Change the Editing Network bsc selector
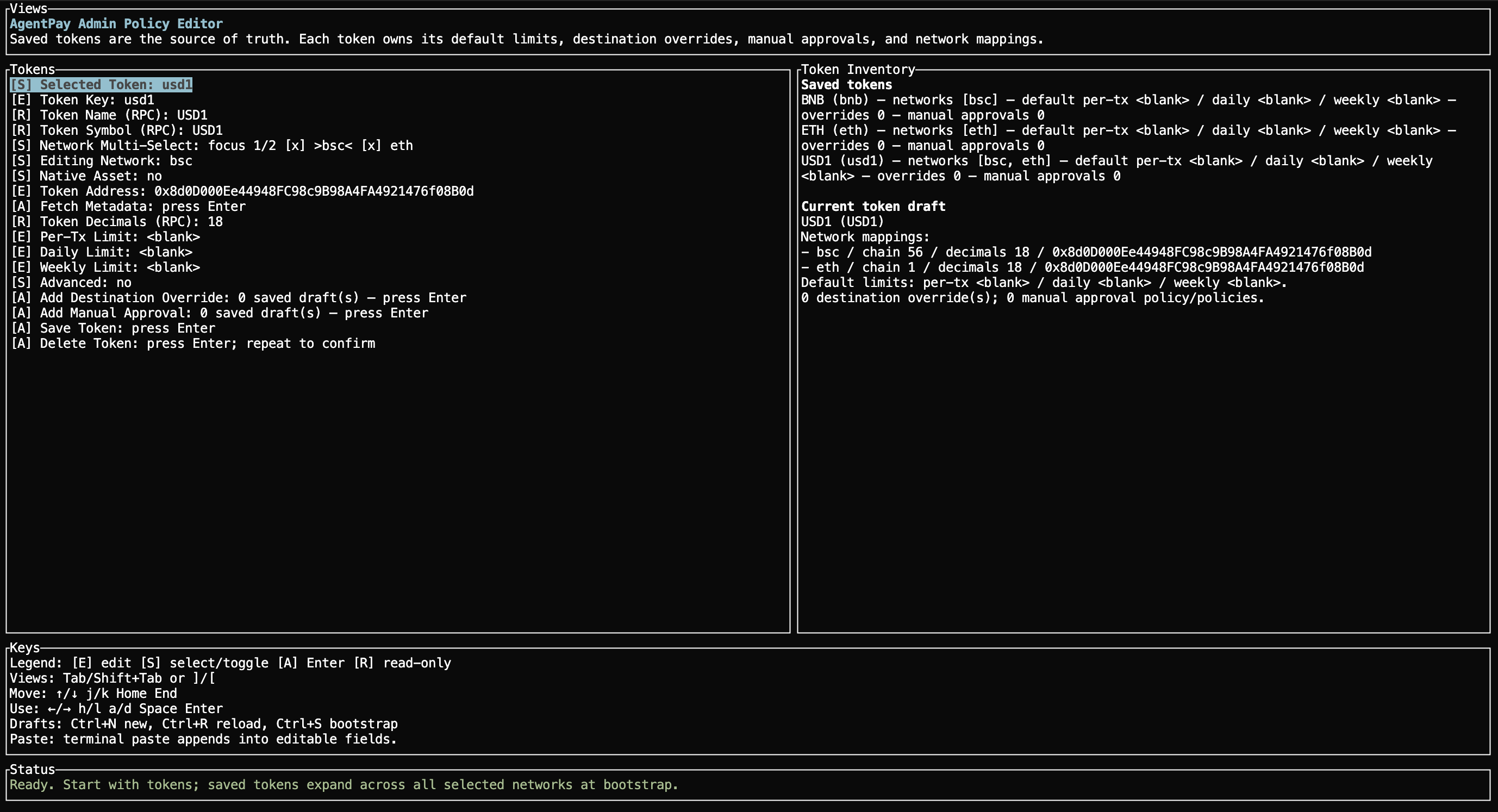Image resolution: width=1498 pixels, height=812 pixels. (102, 160)
